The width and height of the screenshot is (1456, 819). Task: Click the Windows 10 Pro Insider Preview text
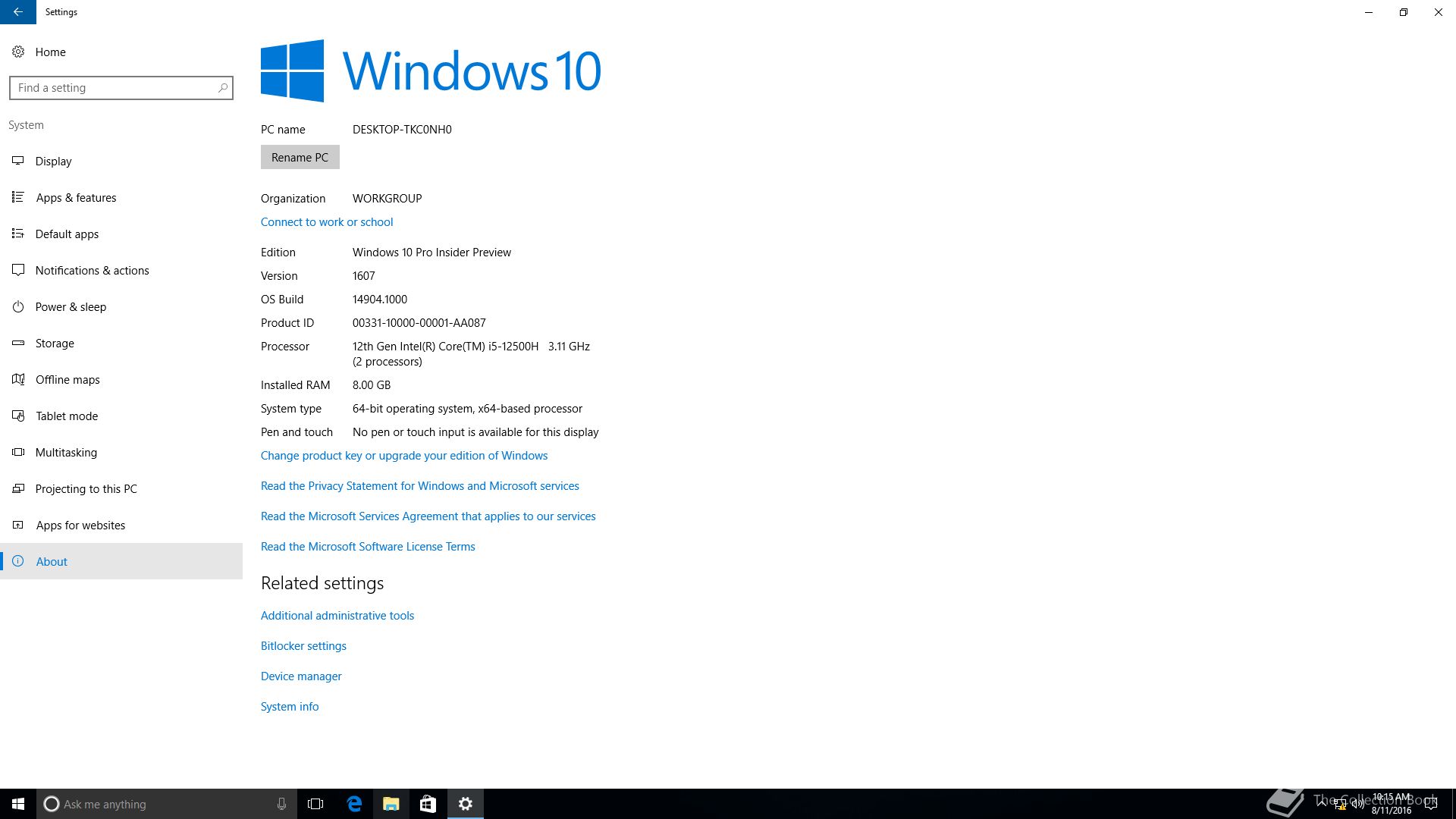pos(431,253)
